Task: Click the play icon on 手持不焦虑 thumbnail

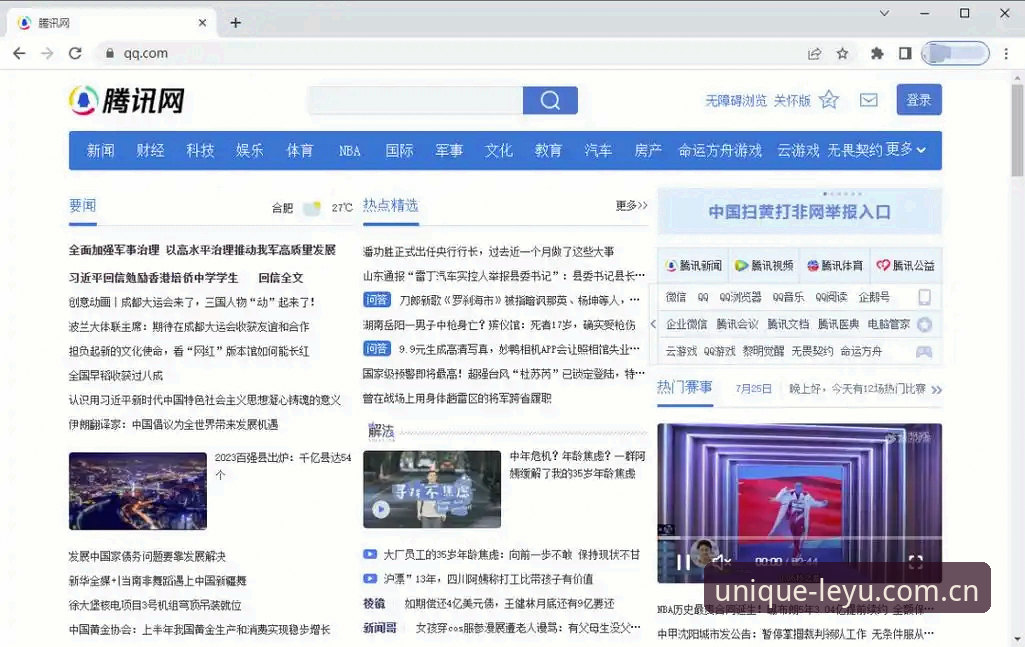Action: click(380, 508)
